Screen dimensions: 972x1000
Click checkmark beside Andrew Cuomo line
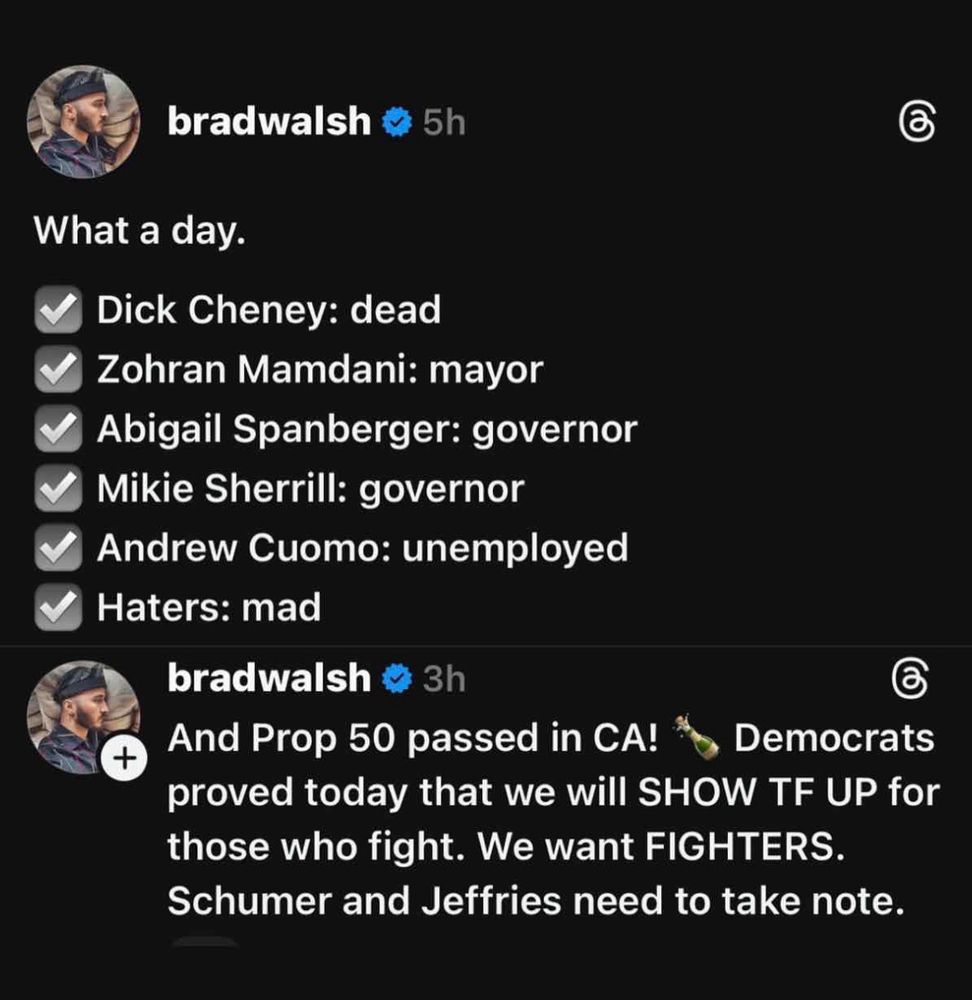(x=59, y=548)
